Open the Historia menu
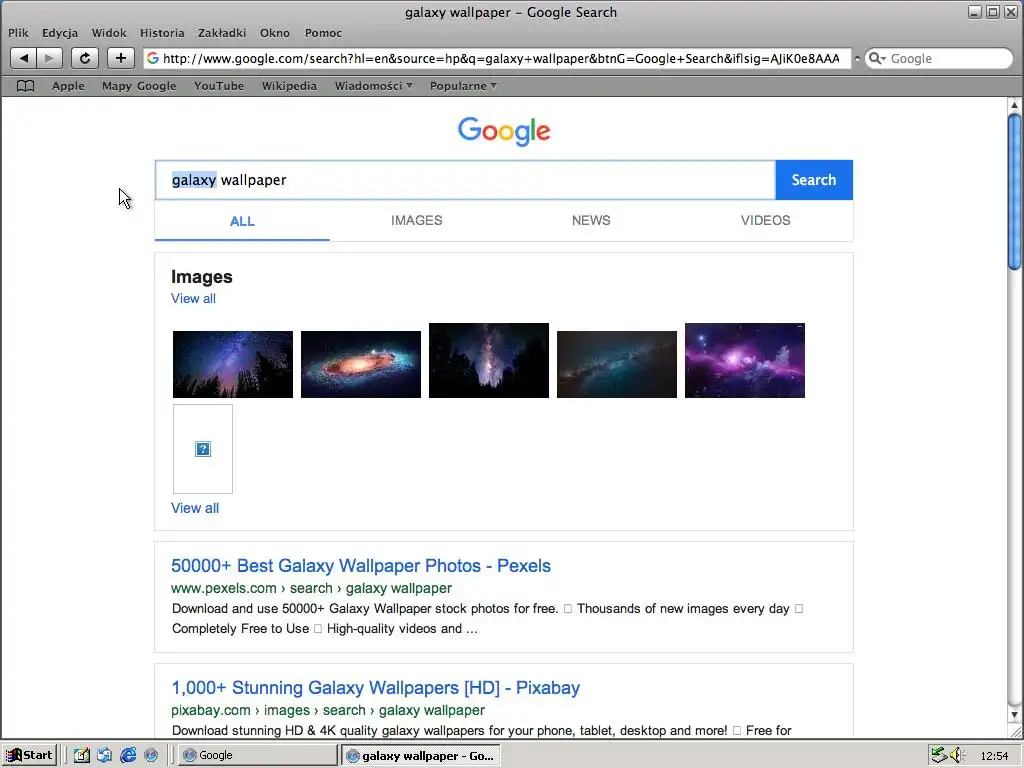 (x=162, y=33)
